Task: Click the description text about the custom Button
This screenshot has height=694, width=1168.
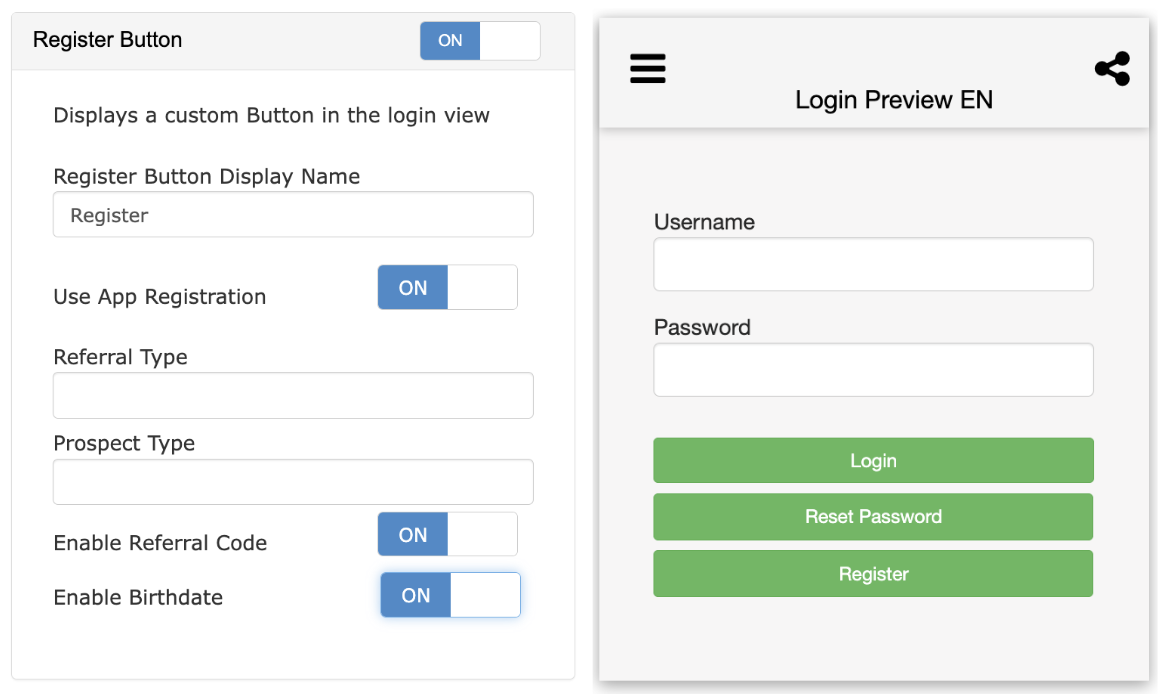Action: point(271,115)
